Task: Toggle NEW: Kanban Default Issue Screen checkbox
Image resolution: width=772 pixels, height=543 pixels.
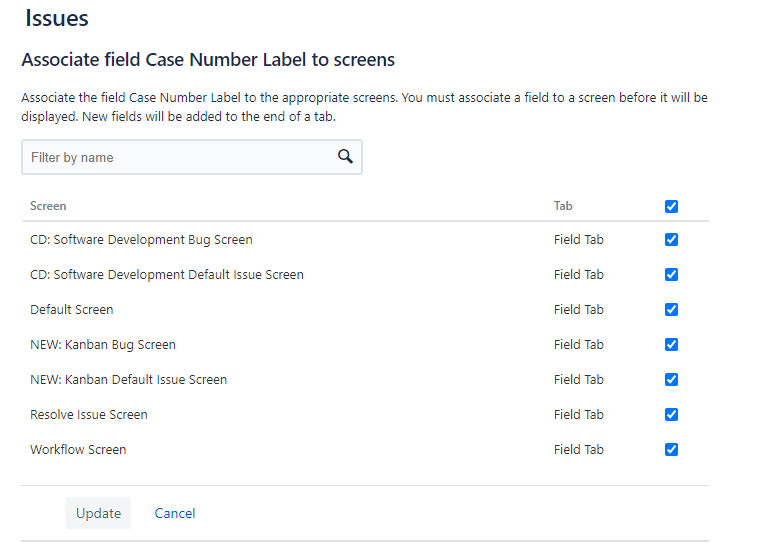Action: pos(671,380)
